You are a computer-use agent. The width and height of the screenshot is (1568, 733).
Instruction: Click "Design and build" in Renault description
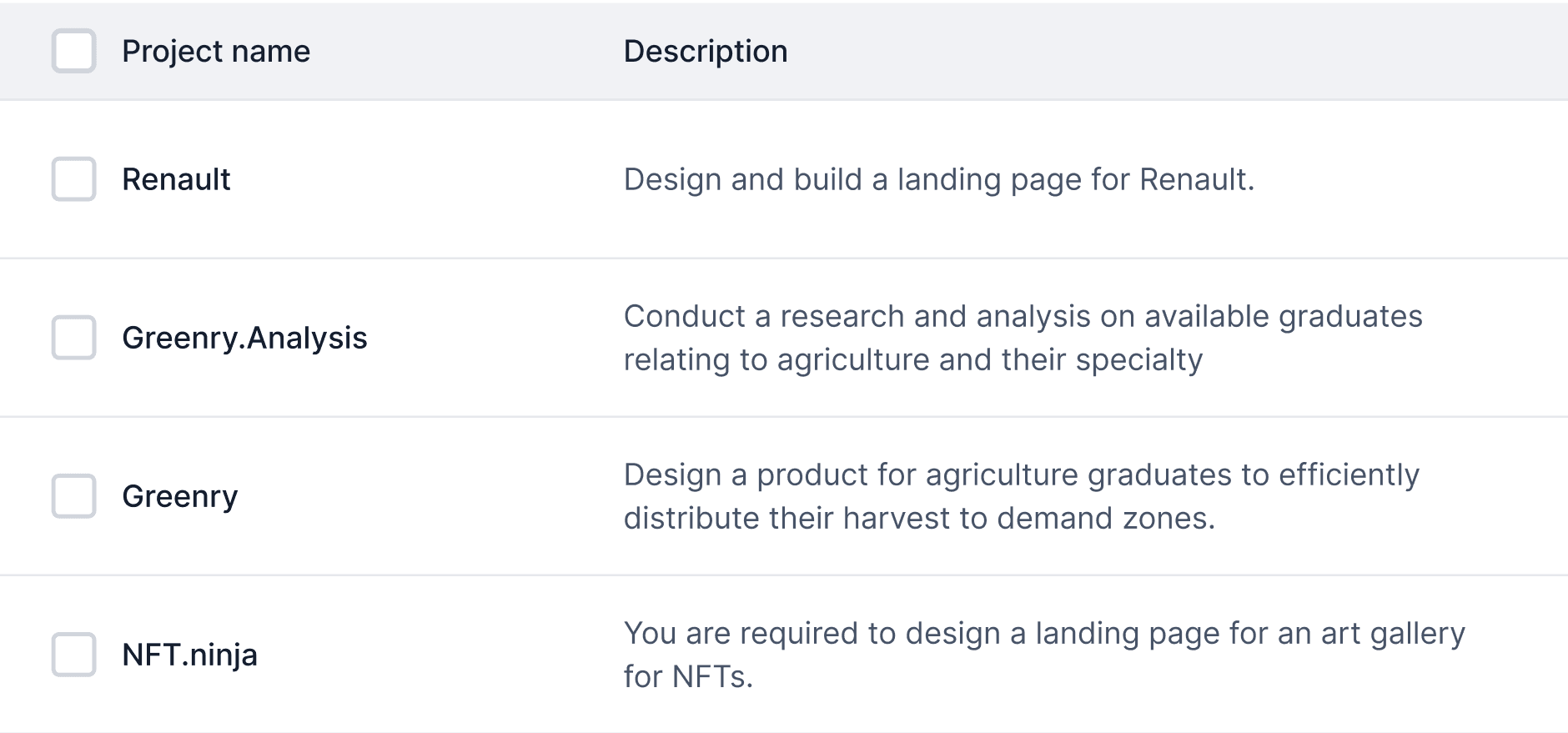click(742, 179)
